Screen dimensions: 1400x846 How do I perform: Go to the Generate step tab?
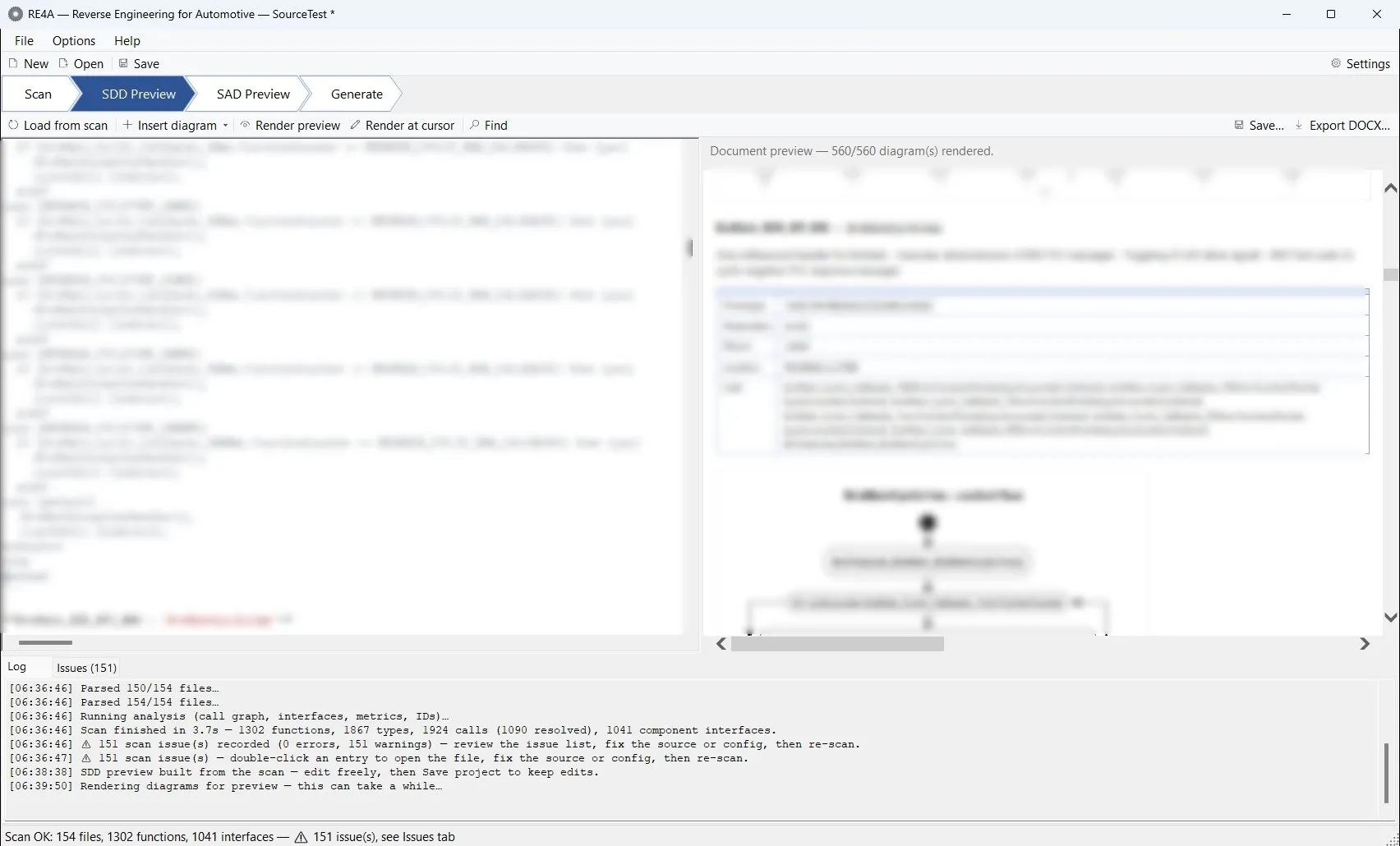tap(357, 94)
